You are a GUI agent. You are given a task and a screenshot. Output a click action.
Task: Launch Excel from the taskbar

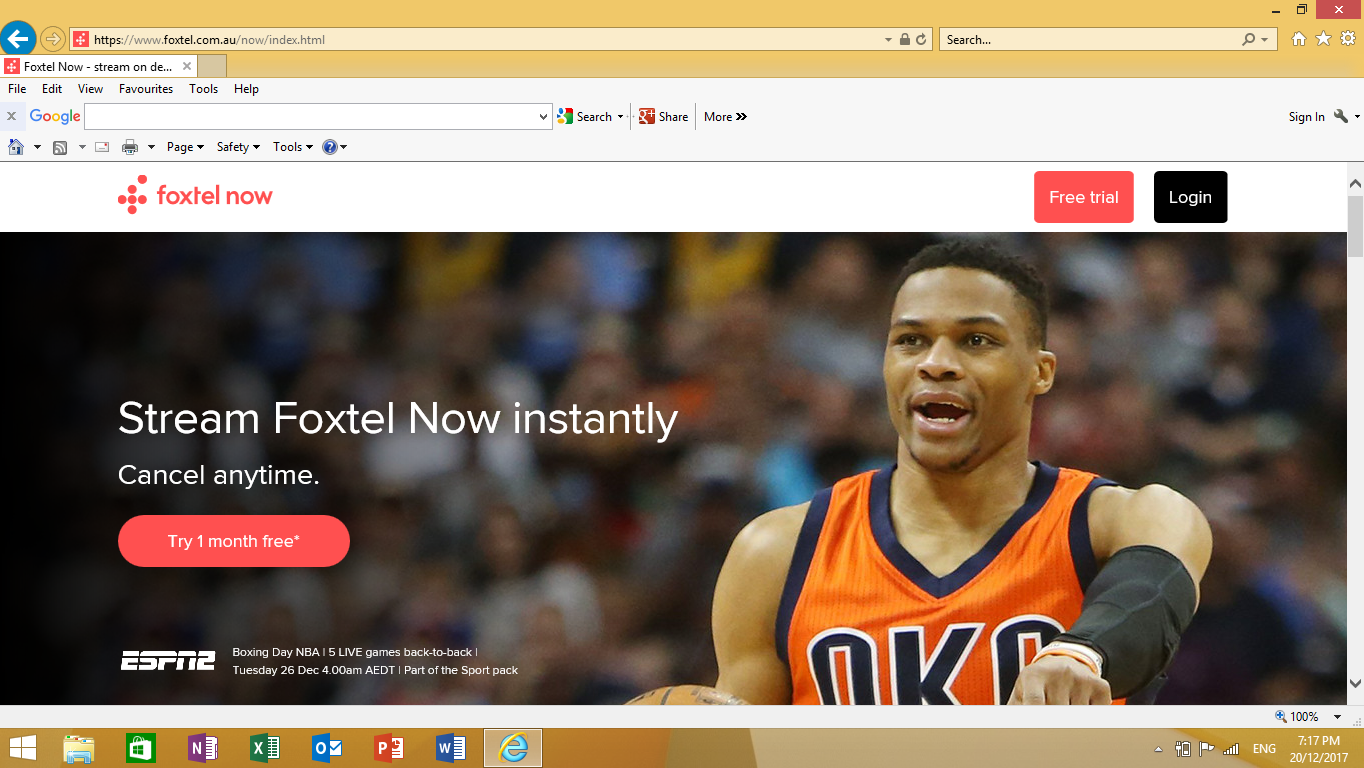point(264,747)
